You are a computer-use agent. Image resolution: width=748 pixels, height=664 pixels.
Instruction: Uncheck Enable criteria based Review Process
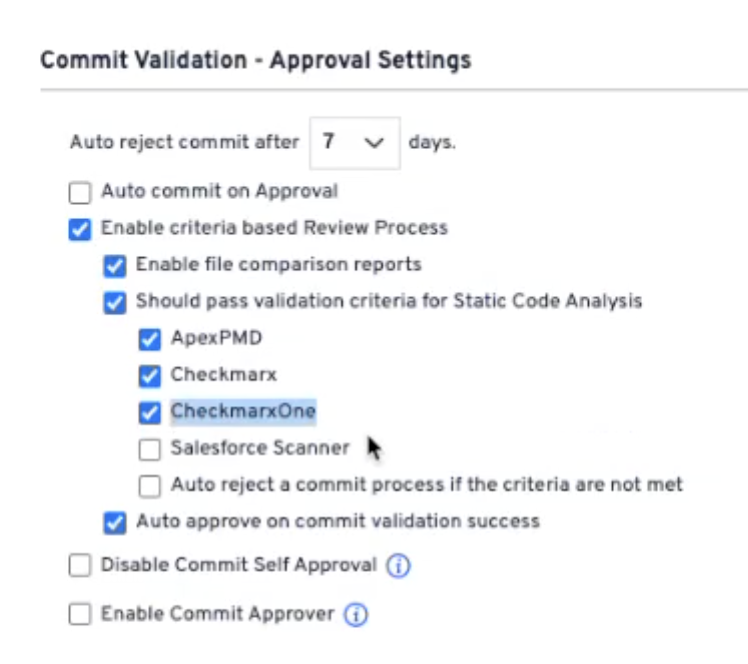point(80,229)
